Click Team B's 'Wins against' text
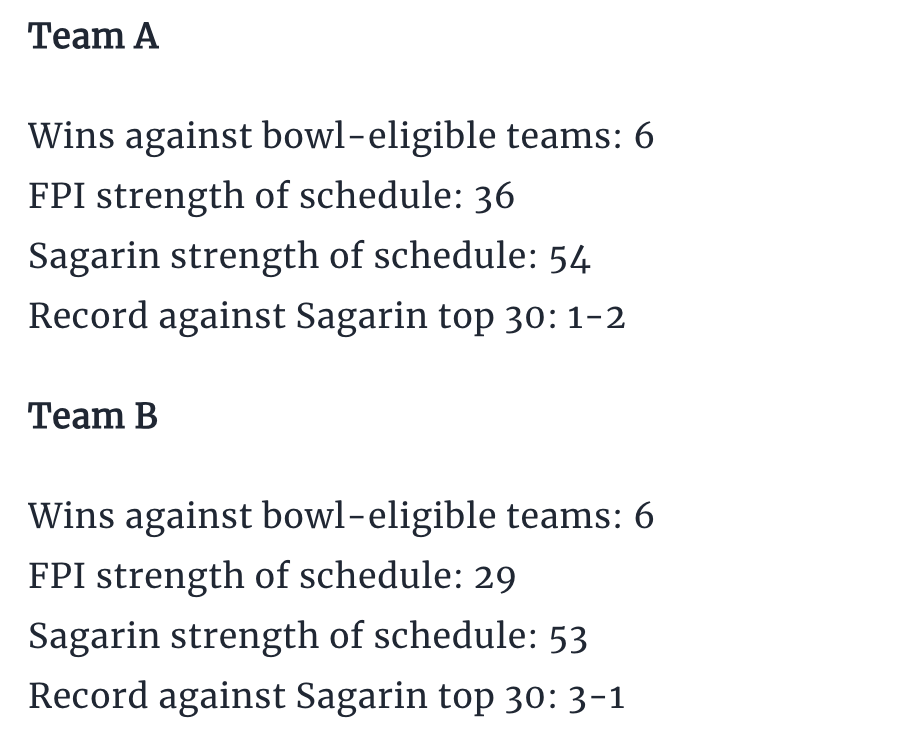 tap(140, 515)
